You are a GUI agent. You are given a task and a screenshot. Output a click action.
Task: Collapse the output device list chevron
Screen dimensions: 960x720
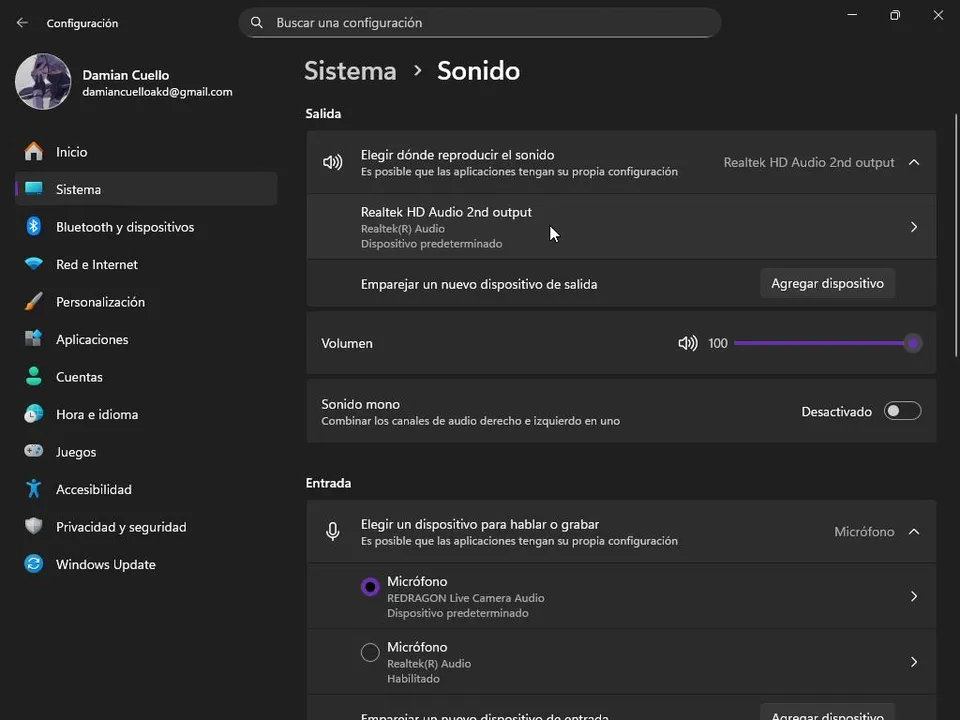click(x=914, y=162)
